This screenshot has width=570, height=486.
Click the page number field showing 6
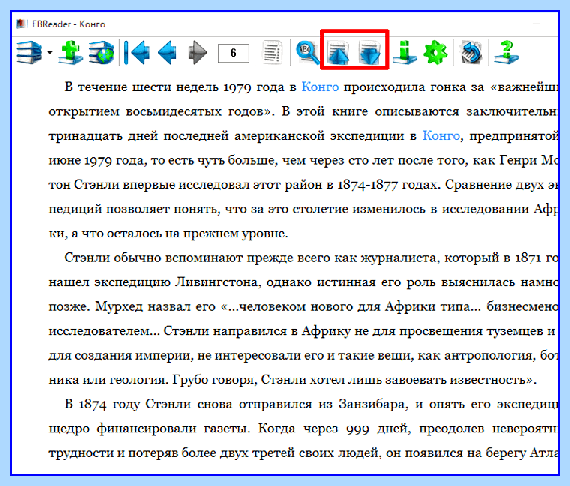click(x=233, y=53)
